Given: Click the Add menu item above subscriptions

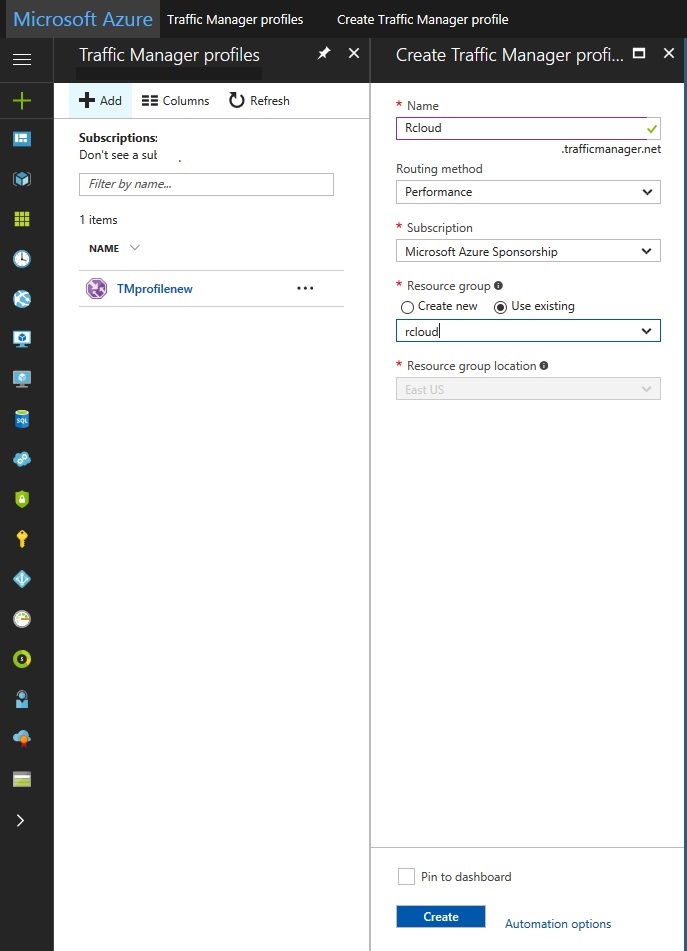Looking at the screenshot, I should (99, 100).
